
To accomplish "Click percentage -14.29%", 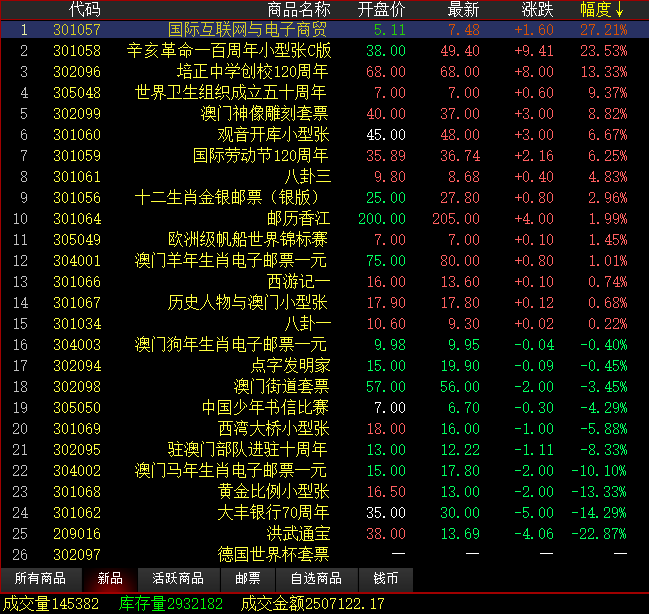I will pyautogui.click(x=599, y=513).
